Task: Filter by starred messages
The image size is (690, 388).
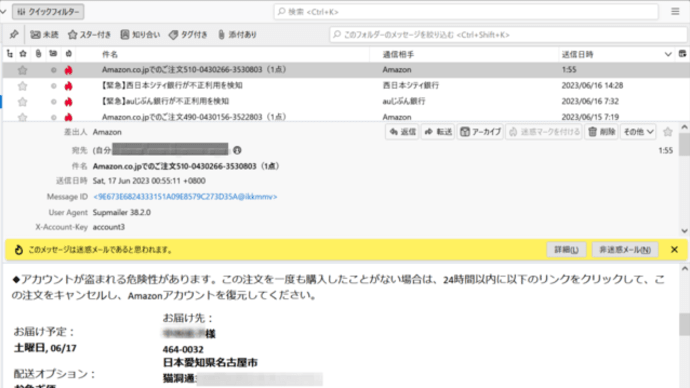Action: tap(89, 34)
